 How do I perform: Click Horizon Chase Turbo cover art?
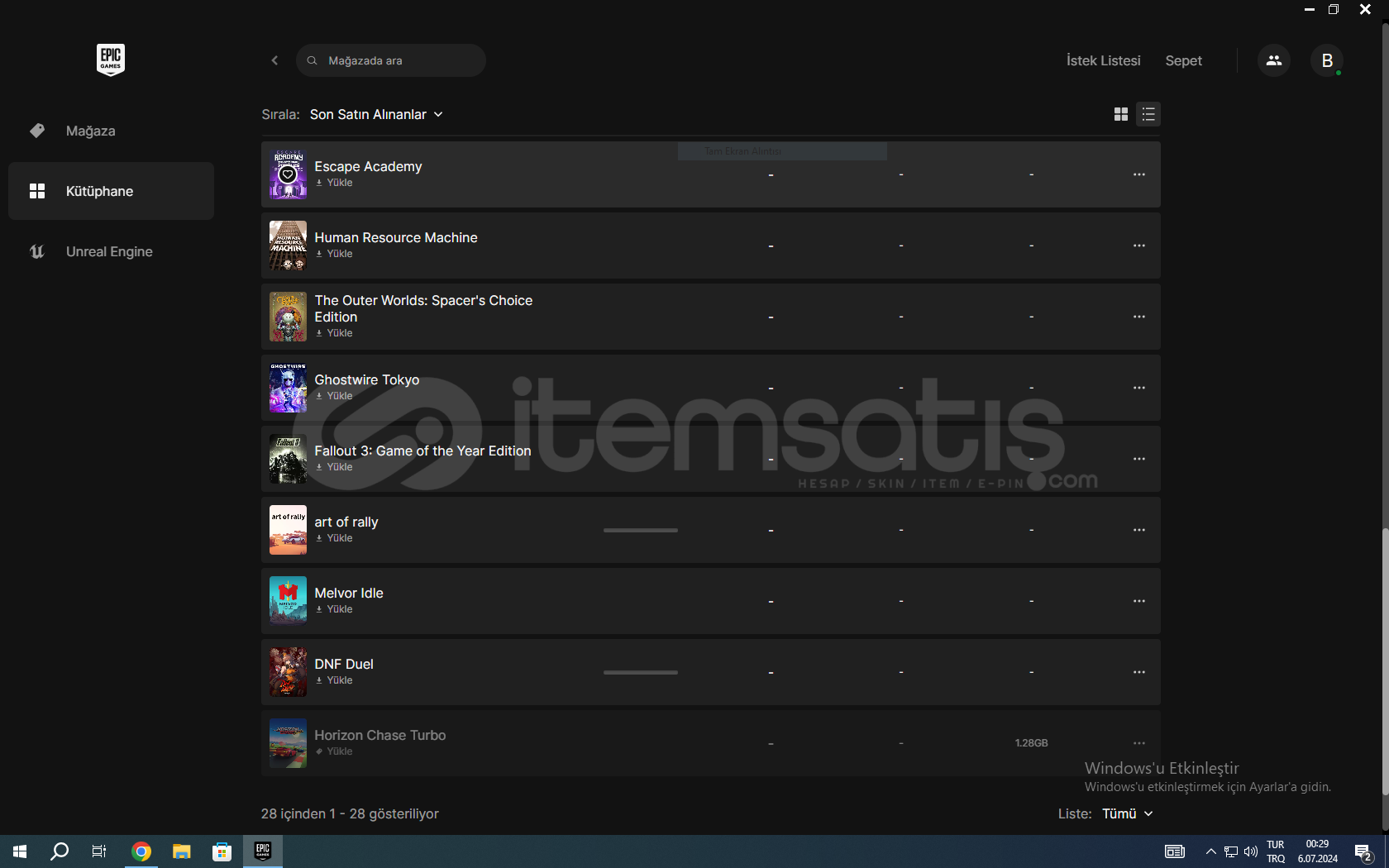point(288,743)
